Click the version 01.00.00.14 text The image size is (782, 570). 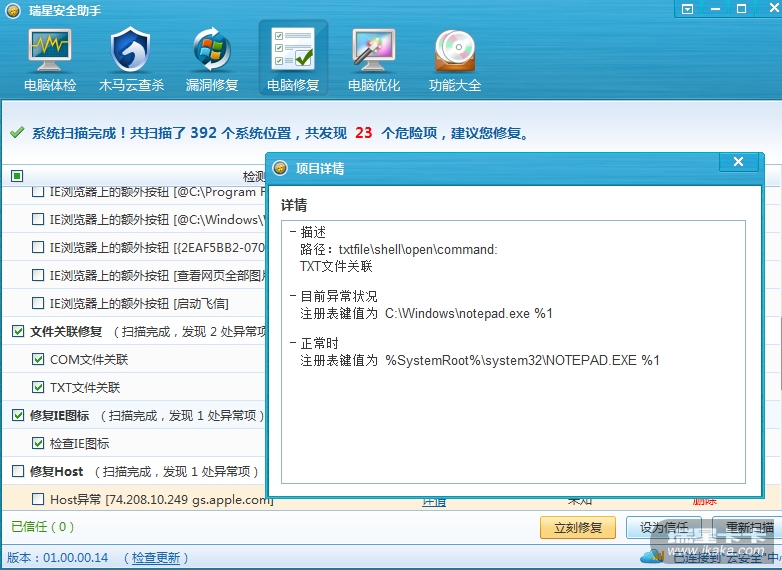pyautogui.click(x=75, y=558)
